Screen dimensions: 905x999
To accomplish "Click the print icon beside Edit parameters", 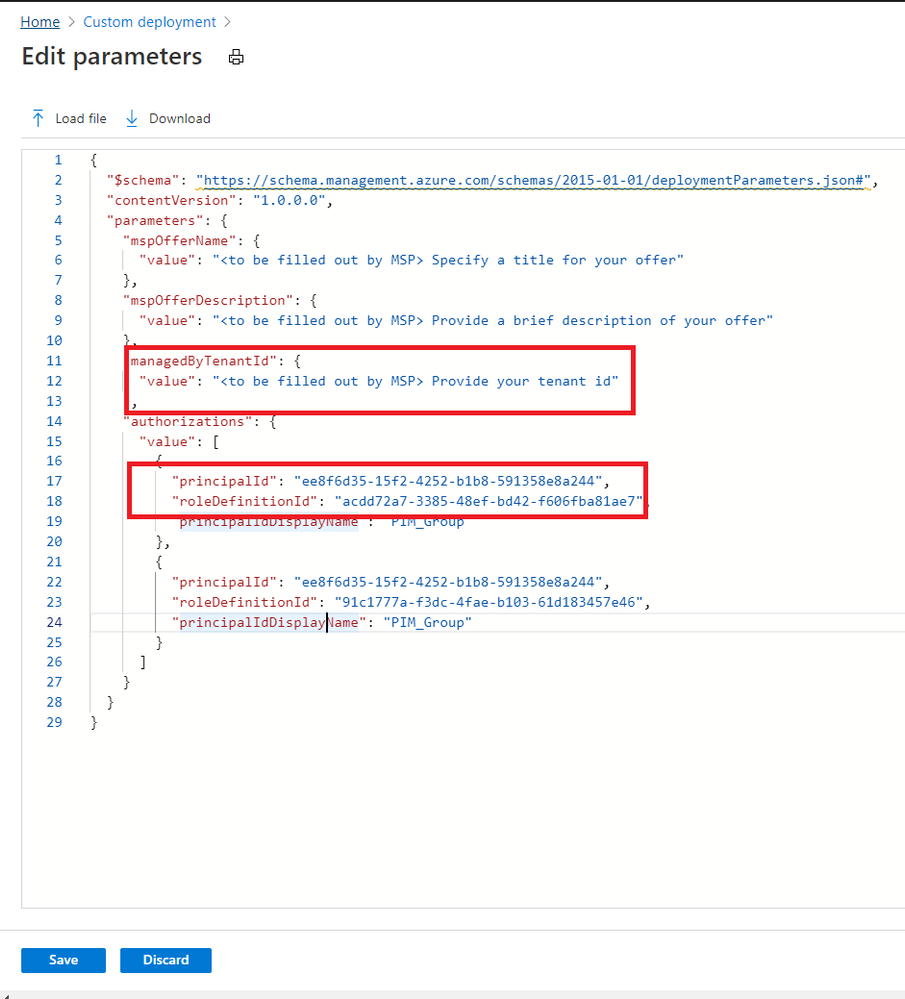I will 236,57.
